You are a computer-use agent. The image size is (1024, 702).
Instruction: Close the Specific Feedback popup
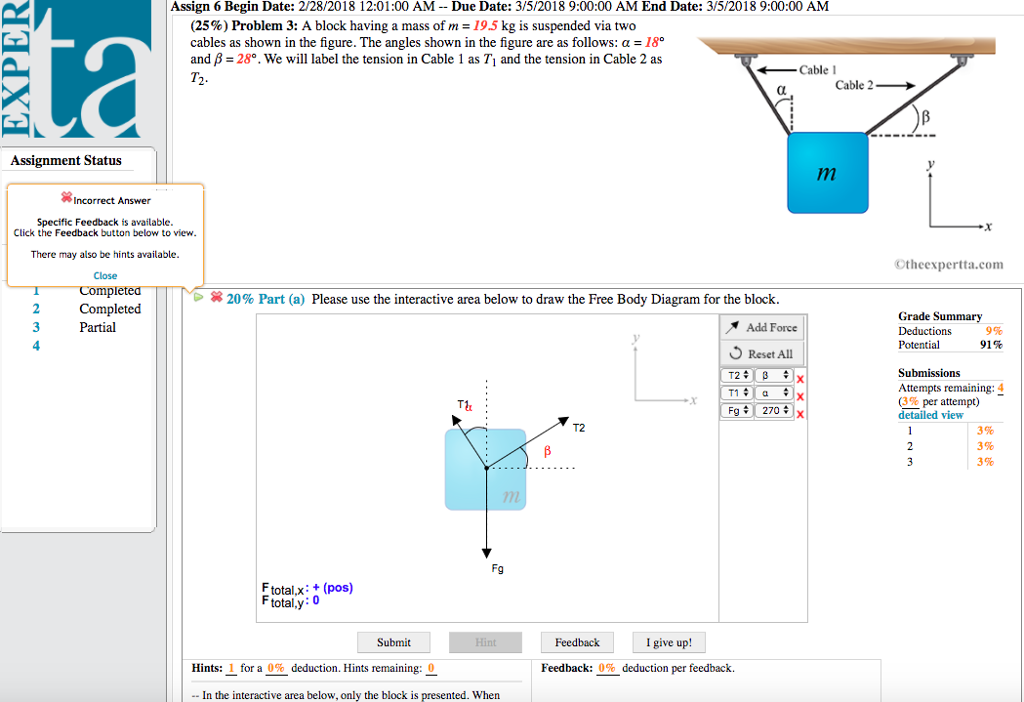pos(105,275)
